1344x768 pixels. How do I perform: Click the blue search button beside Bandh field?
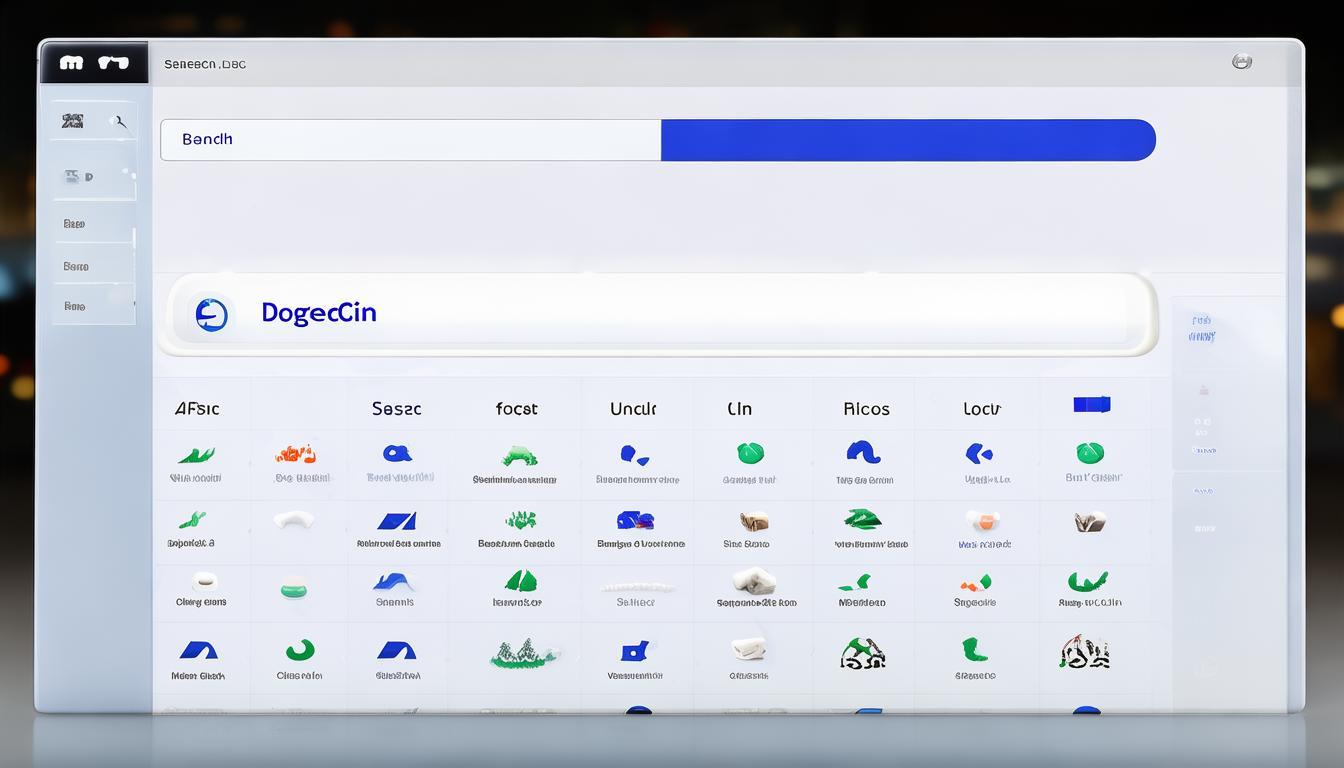(907, 140)
